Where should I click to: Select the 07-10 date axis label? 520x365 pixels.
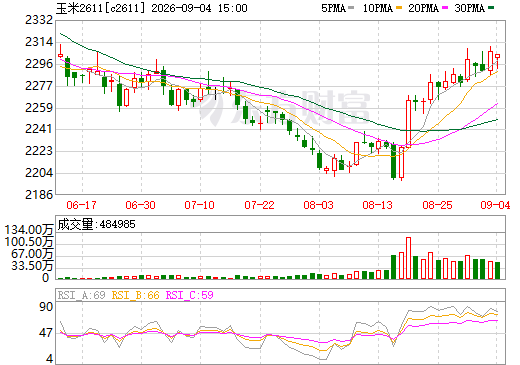click(200, 205)
